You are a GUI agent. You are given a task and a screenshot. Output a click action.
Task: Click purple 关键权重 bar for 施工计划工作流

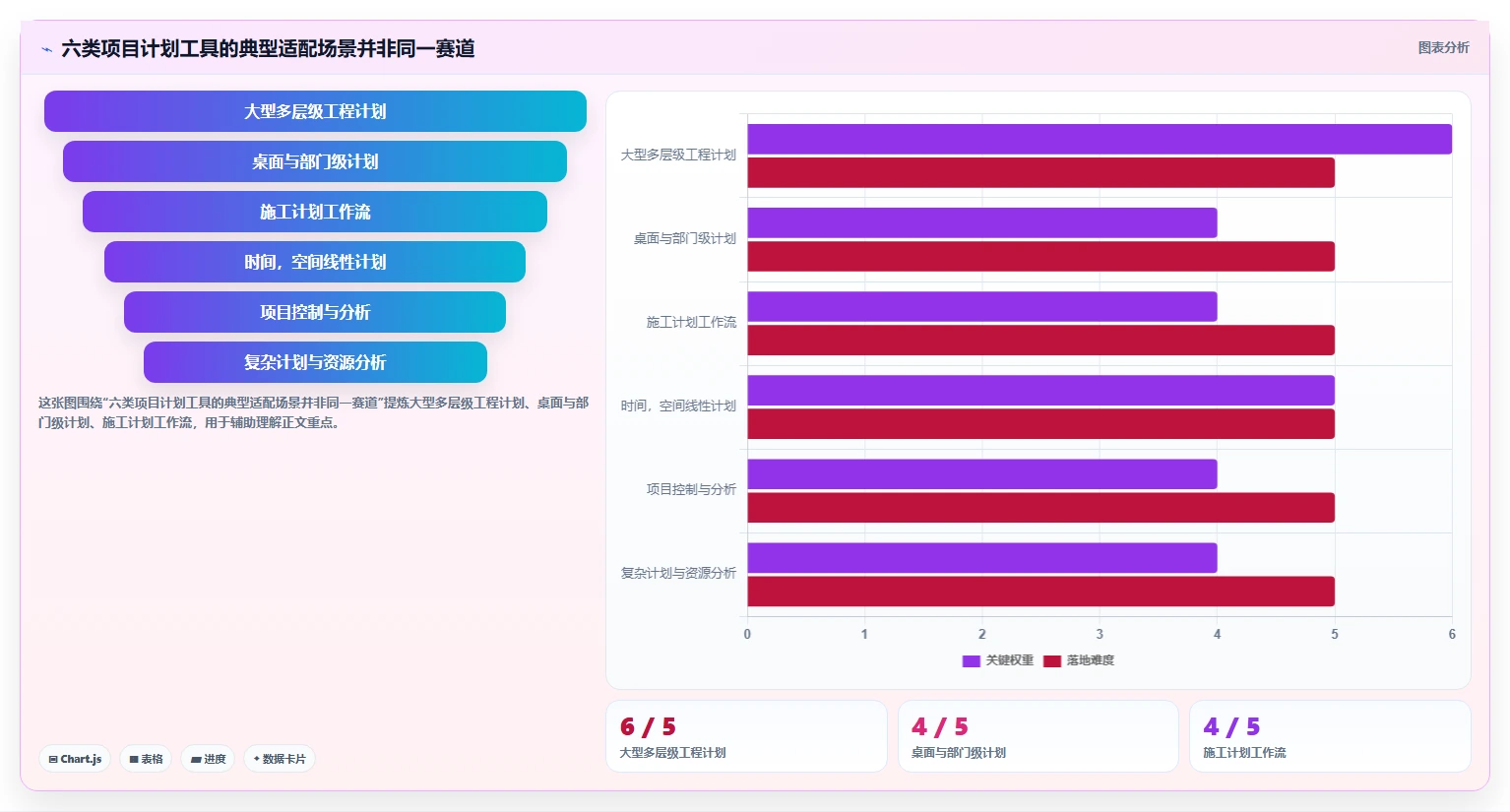[982, 306]
